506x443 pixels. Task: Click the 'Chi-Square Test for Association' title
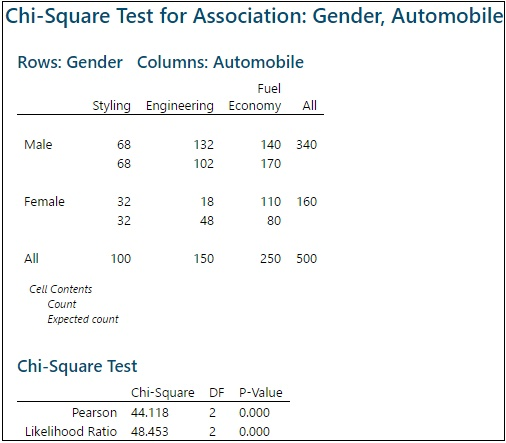click(254, 16)
